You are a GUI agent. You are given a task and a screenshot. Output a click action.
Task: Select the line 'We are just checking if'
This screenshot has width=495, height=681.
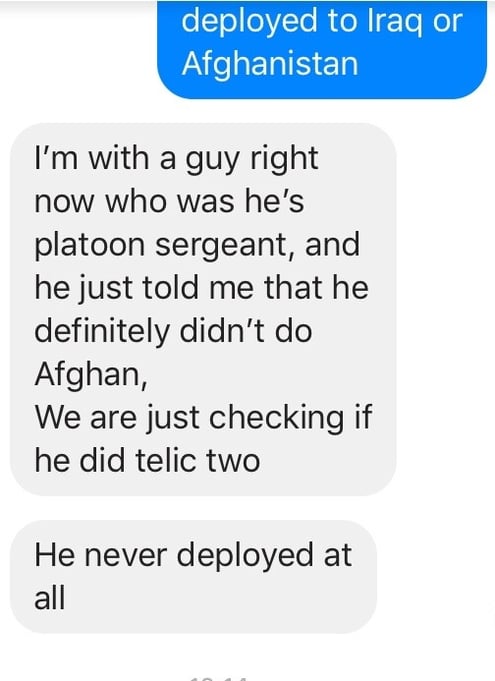(203, 418)
